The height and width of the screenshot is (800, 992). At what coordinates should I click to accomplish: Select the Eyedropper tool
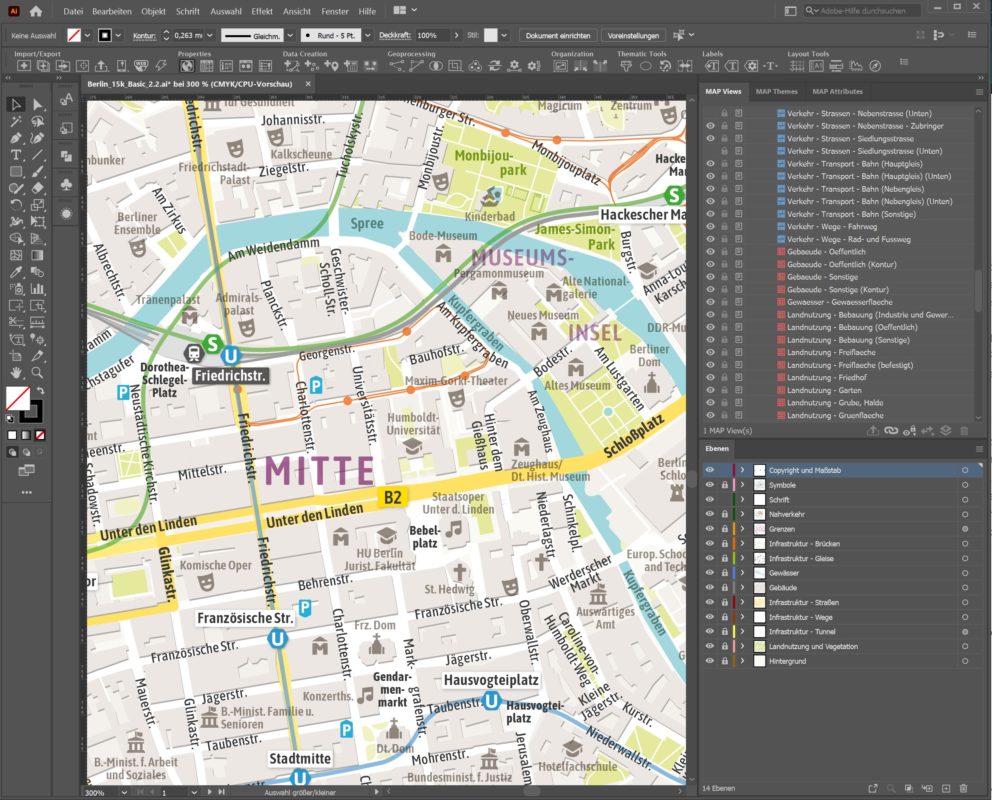[x=14, y=270]
